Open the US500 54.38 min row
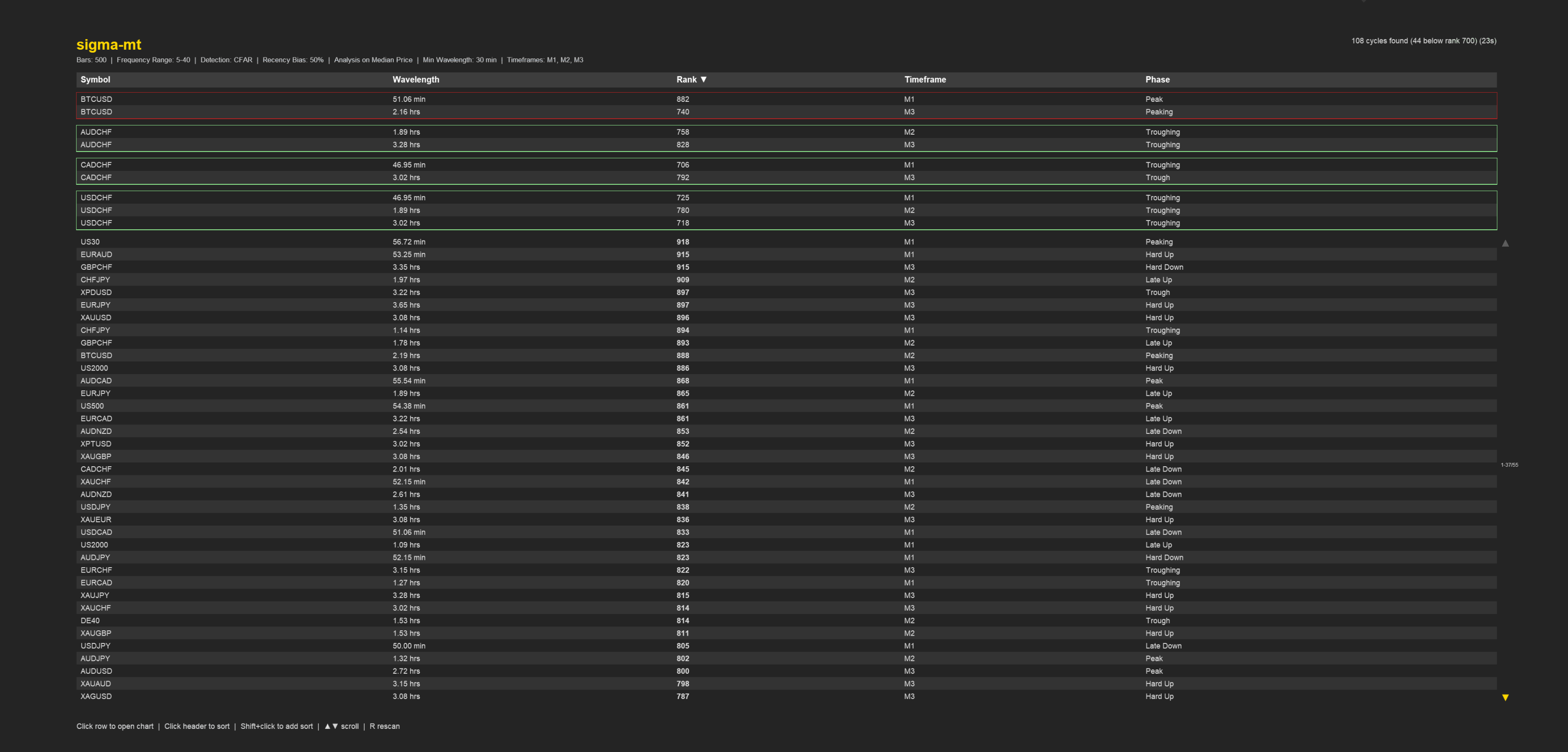This screenshot has width=1568, height=752. coord(409,406)
